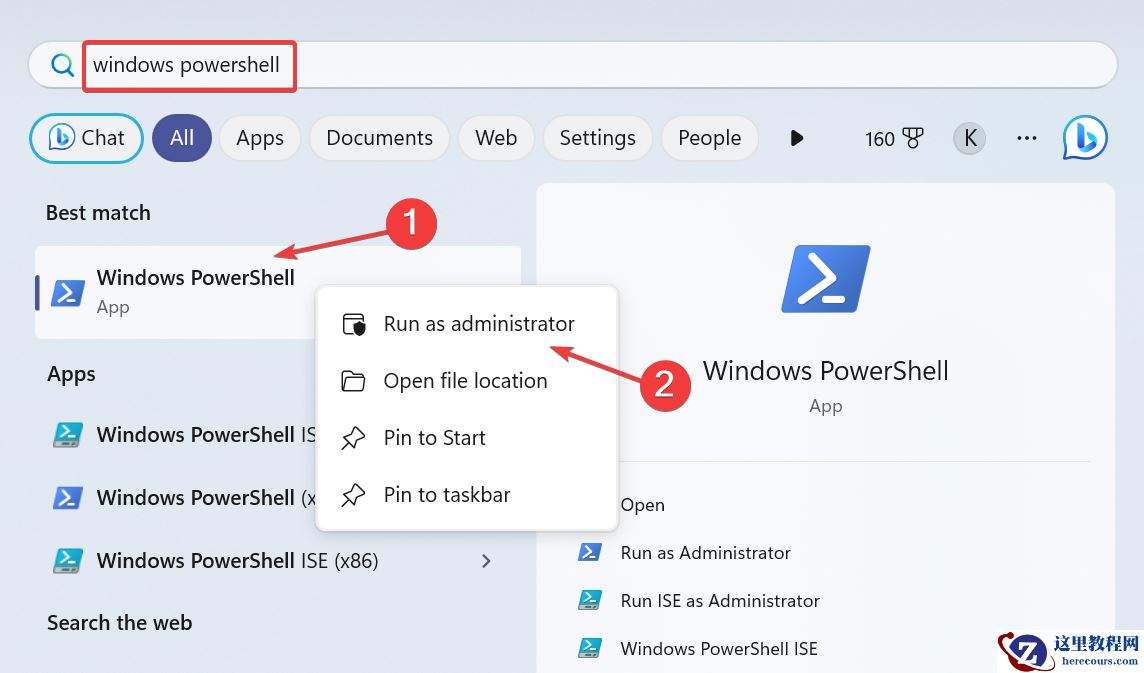Show more filters with the play arrow
Image resolution: width=1144 pixels, height=673 pixels.
(x=797, y=138)
